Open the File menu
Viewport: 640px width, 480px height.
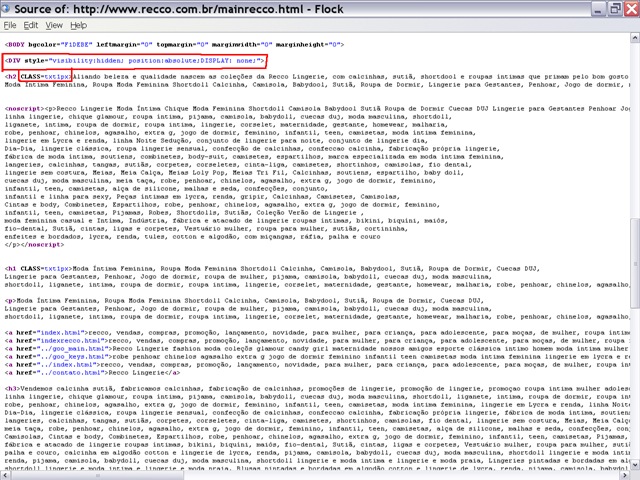click(x=10, y=25)
